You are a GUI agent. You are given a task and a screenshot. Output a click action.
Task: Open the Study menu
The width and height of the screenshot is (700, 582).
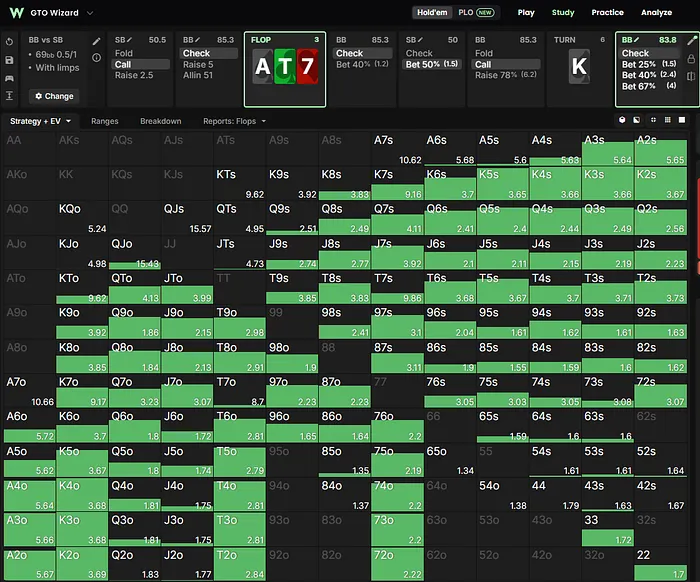[x=563, y=12]
